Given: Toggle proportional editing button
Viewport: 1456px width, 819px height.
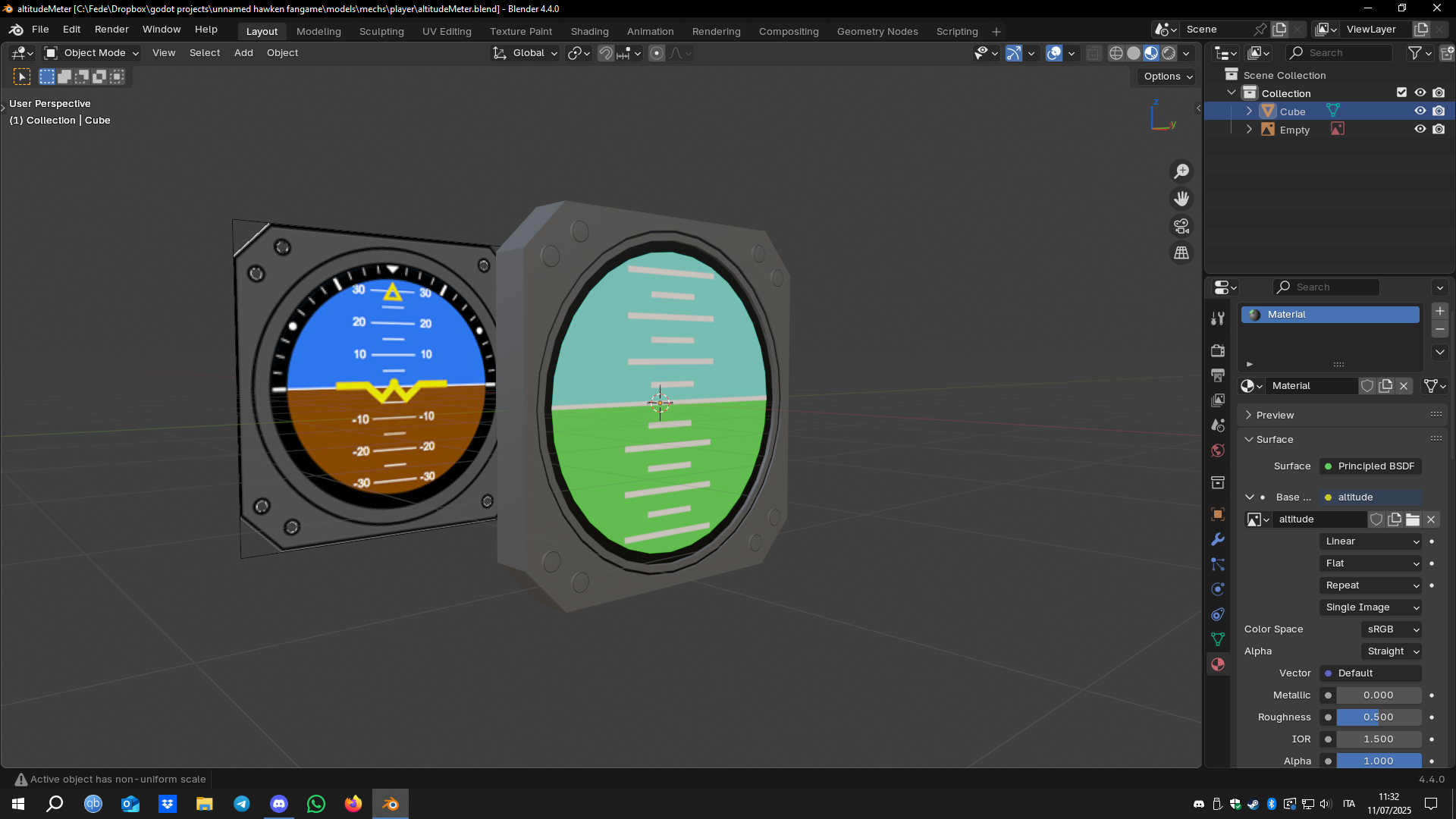Looking at the screenshot, I should coord(657,53).
